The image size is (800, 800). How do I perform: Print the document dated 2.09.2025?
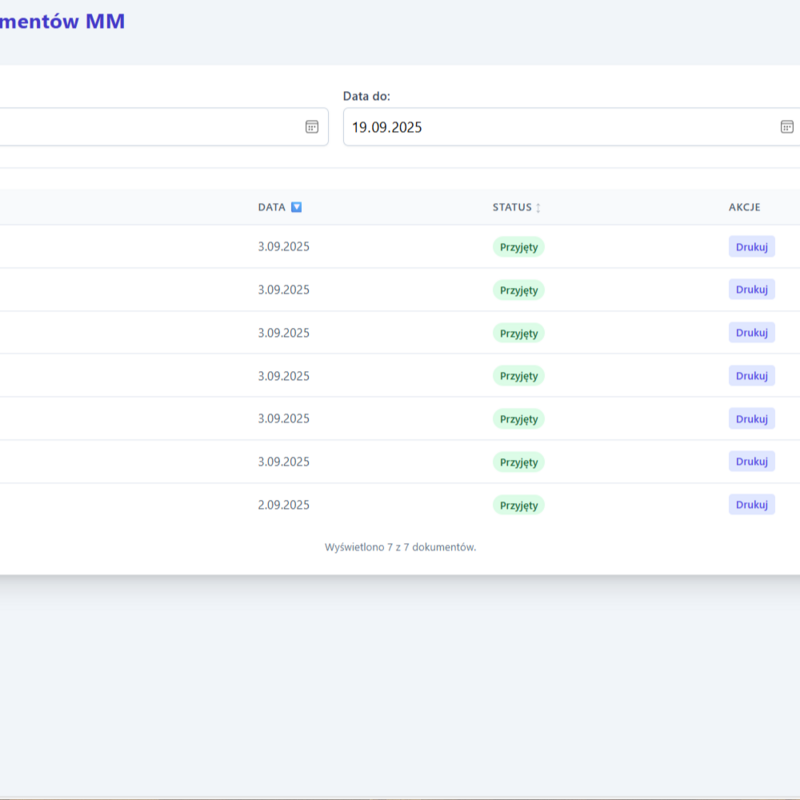tap(751, 505)
